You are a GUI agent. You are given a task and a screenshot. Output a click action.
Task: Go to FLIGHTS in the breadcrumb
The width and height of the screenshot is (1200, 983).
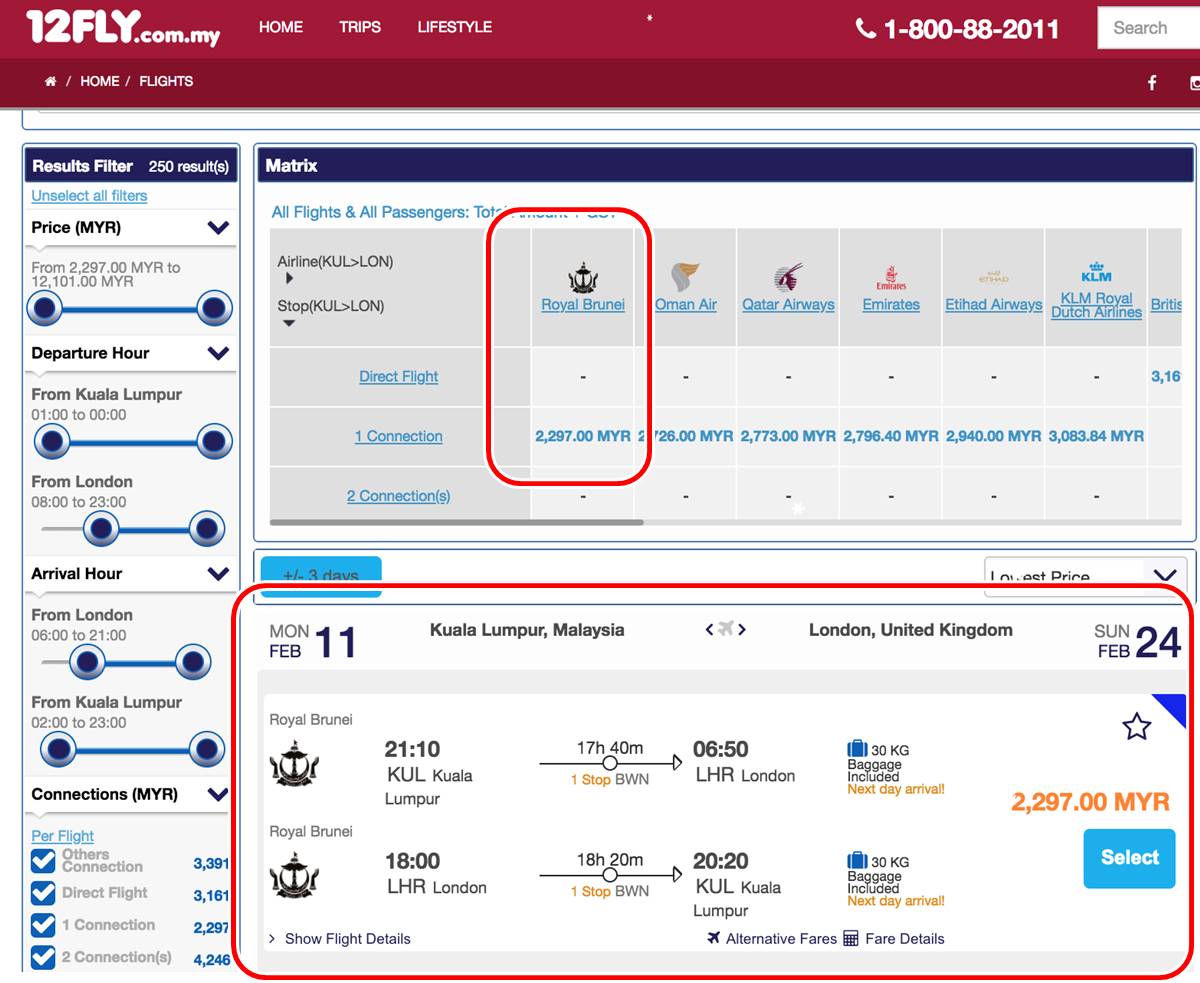[x=166, y=81]
